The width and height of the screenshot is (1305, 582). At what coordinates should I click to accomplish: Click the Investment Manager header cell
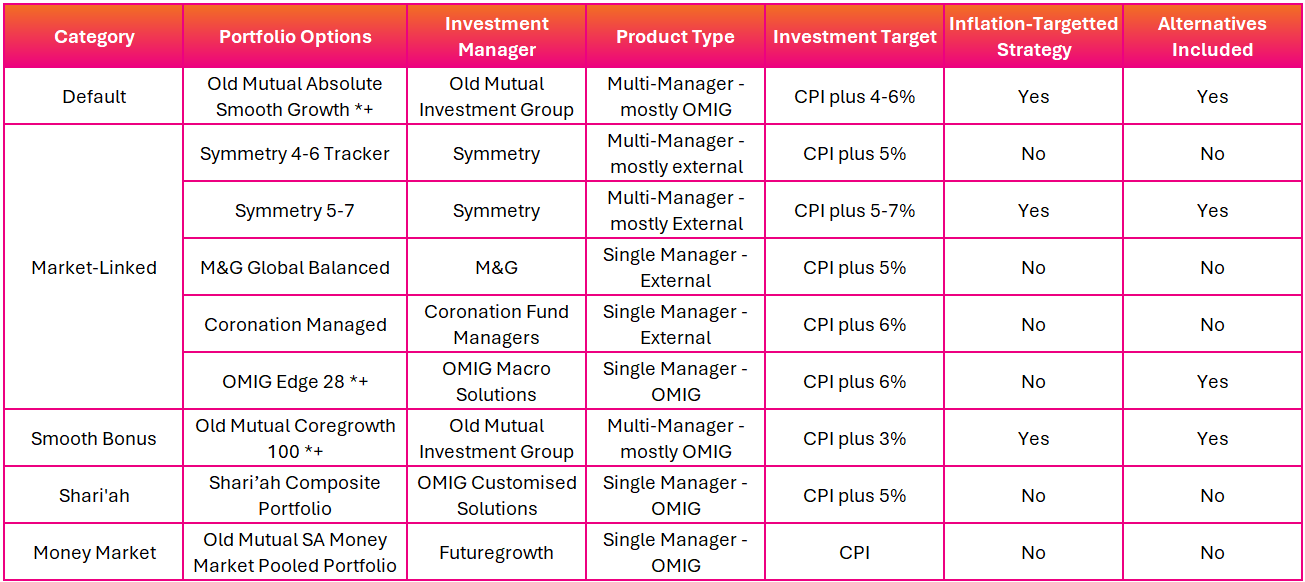[496, 37]
